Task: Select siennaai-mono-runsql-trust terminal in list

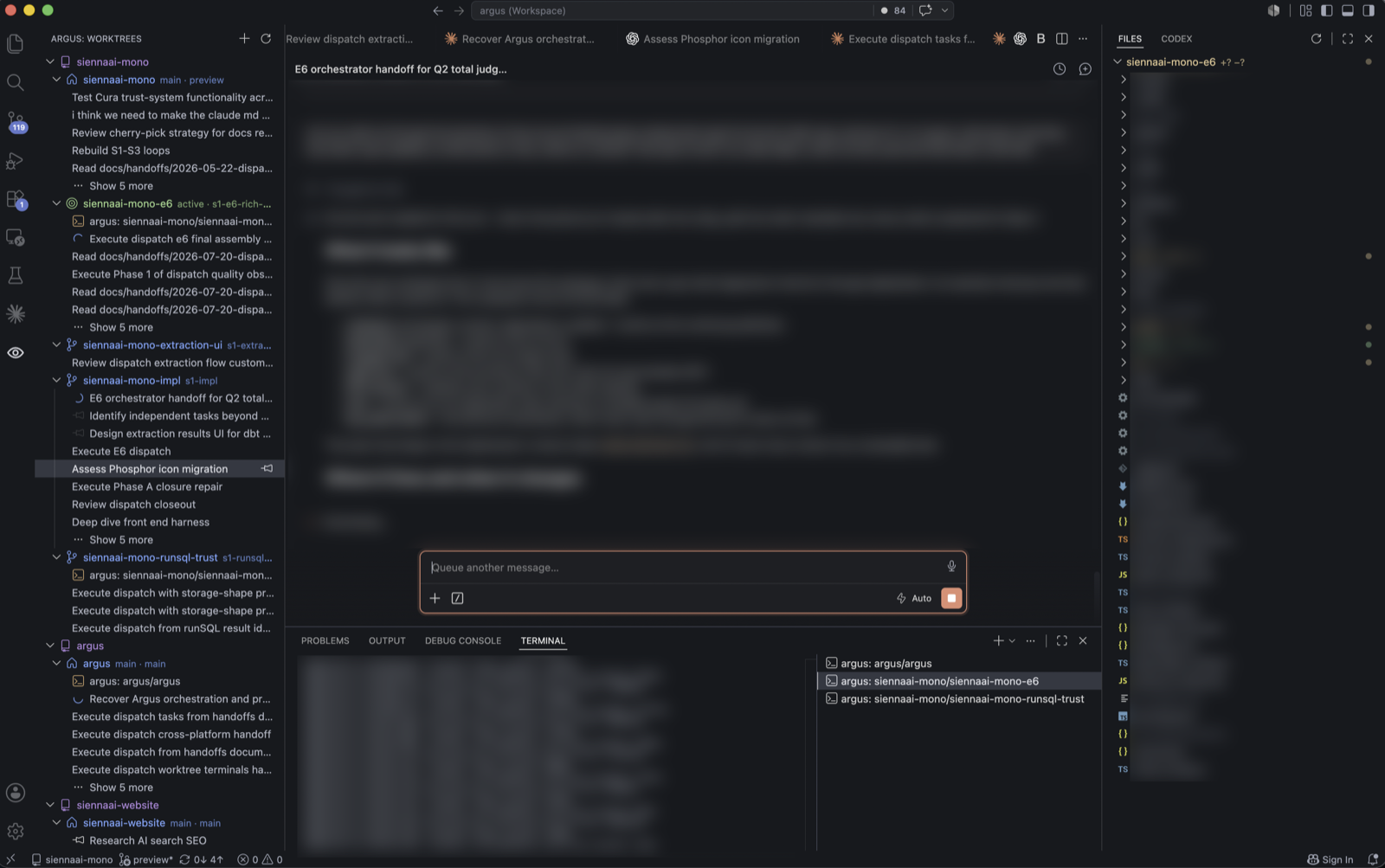Action: click(958, 698)
